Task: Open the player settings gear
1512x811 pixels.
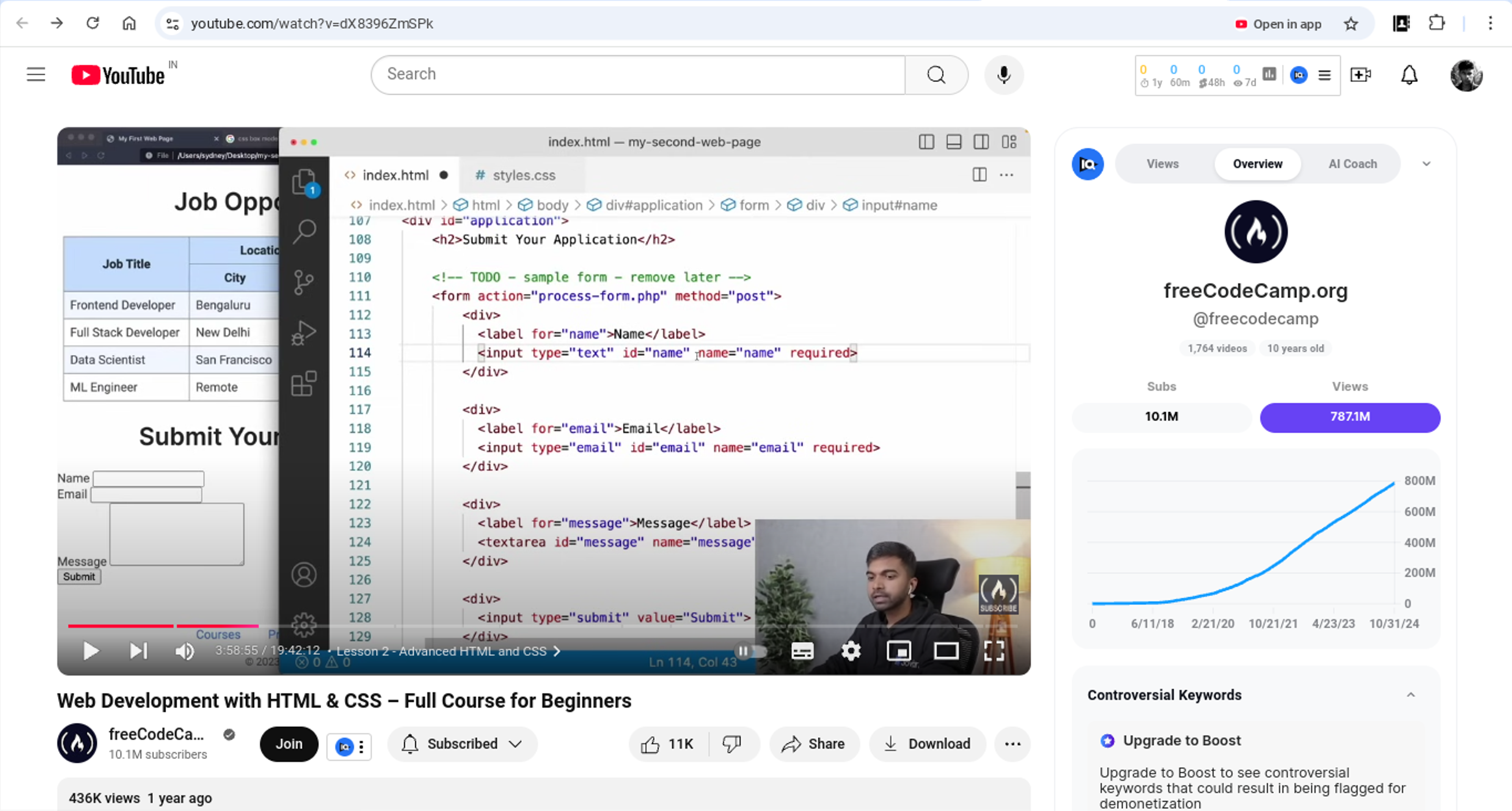Action: click(850, 651)
